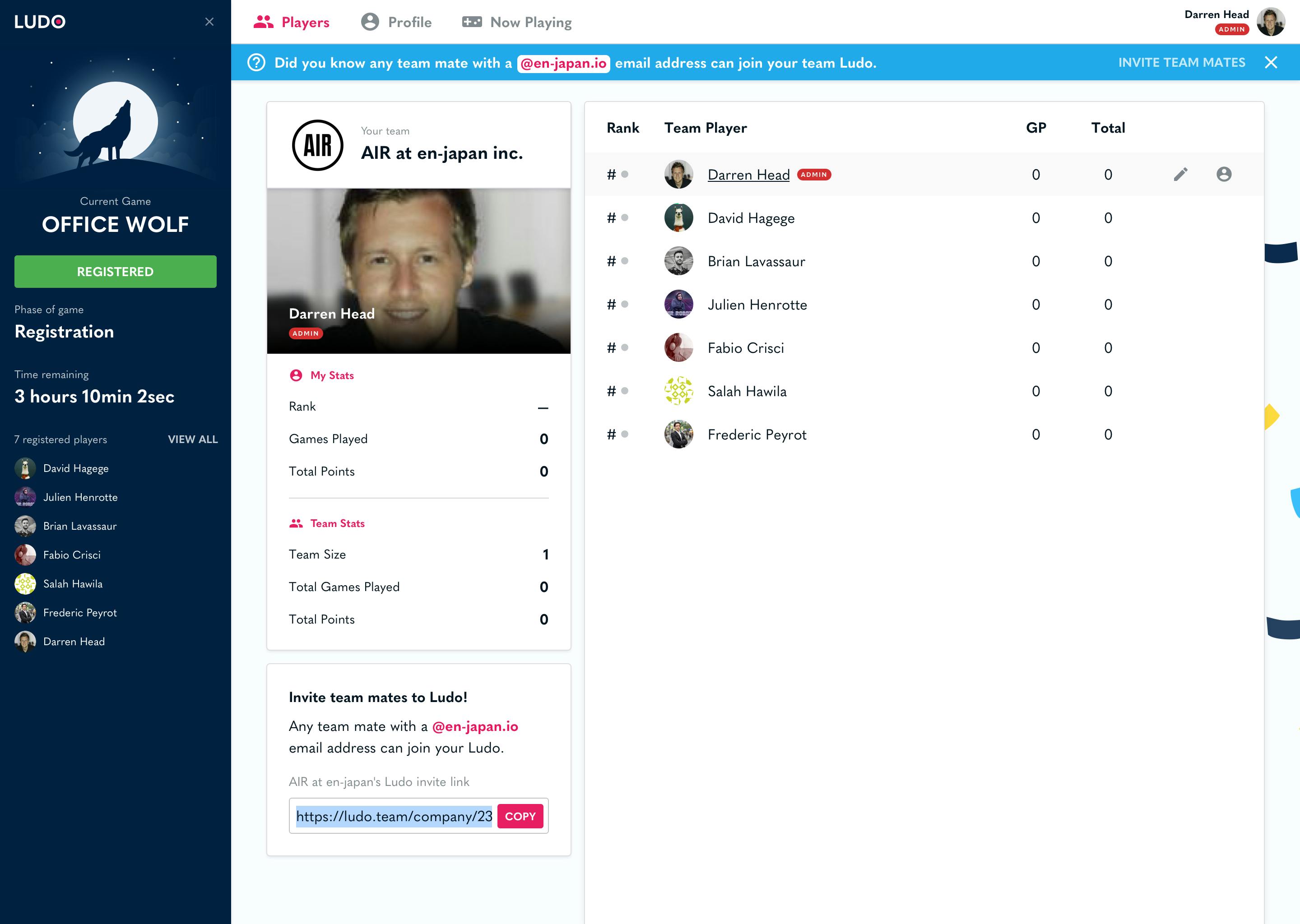Switch to the Profile tab
This screenshot has height=924, width=1300.
click(x=397, y=22)
